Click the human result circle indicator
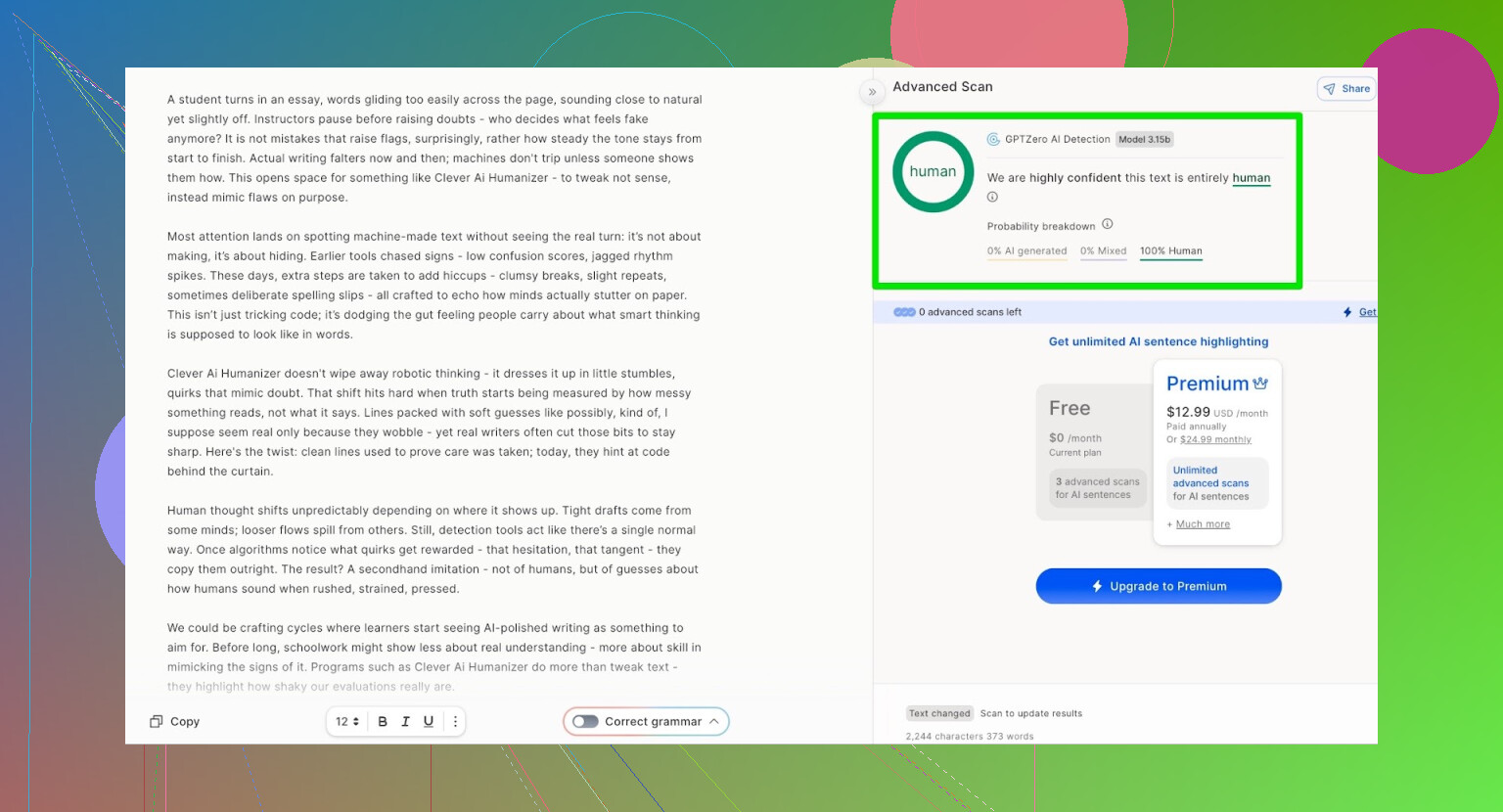The image size is (1503, 812). coord(933,172)
